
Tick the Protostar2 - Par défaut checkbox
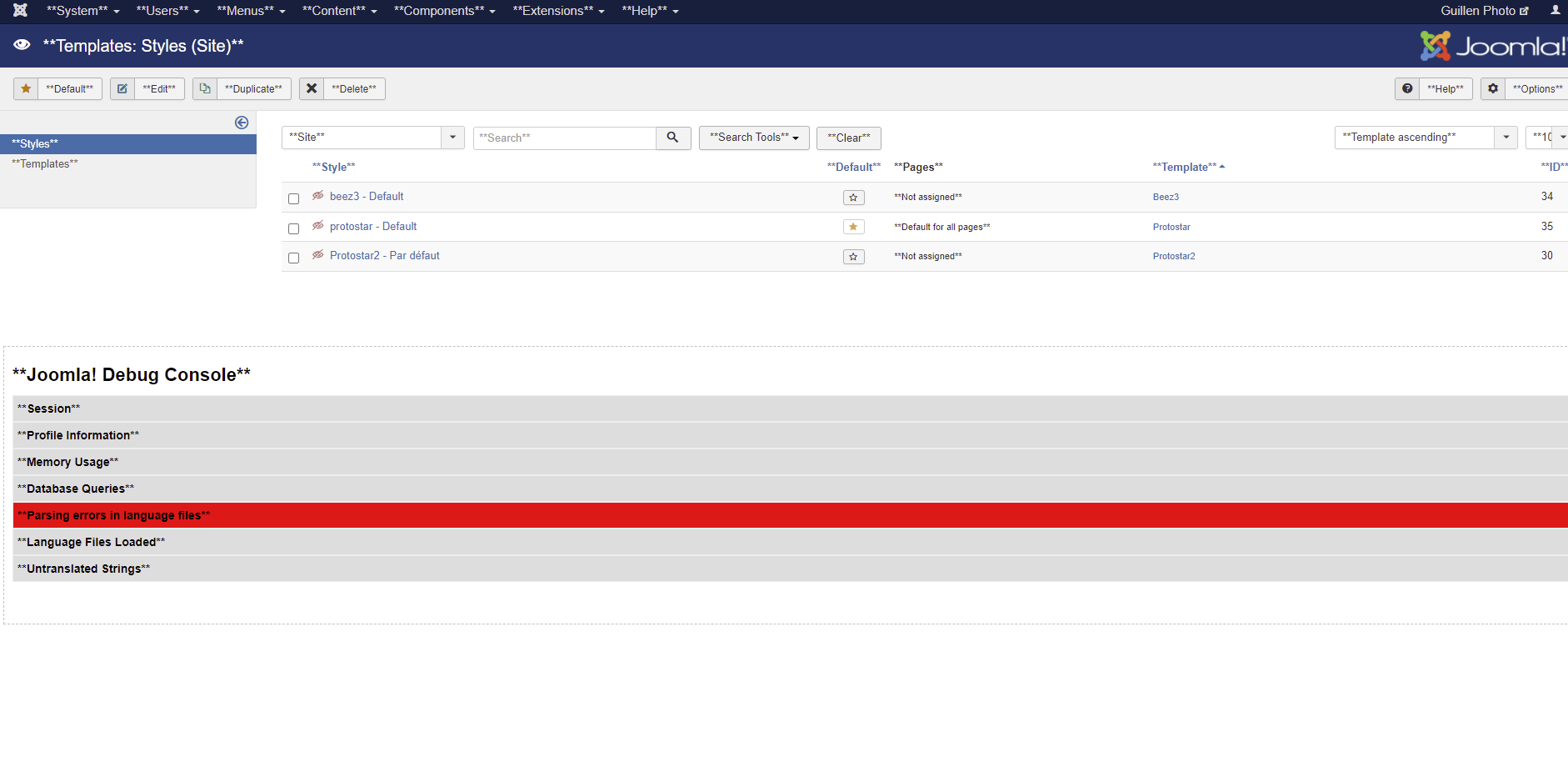tap(293, 258)
